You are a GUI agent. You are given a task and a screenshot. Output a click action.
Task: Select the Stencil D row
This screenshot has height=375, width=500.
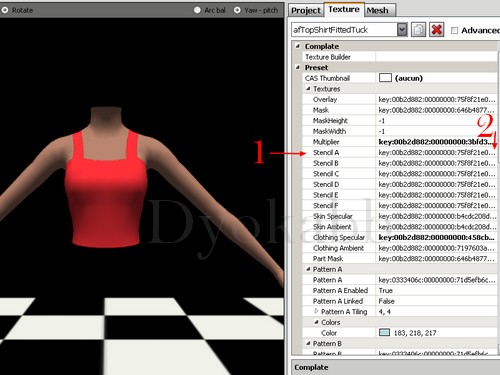(x=400, y=184)
